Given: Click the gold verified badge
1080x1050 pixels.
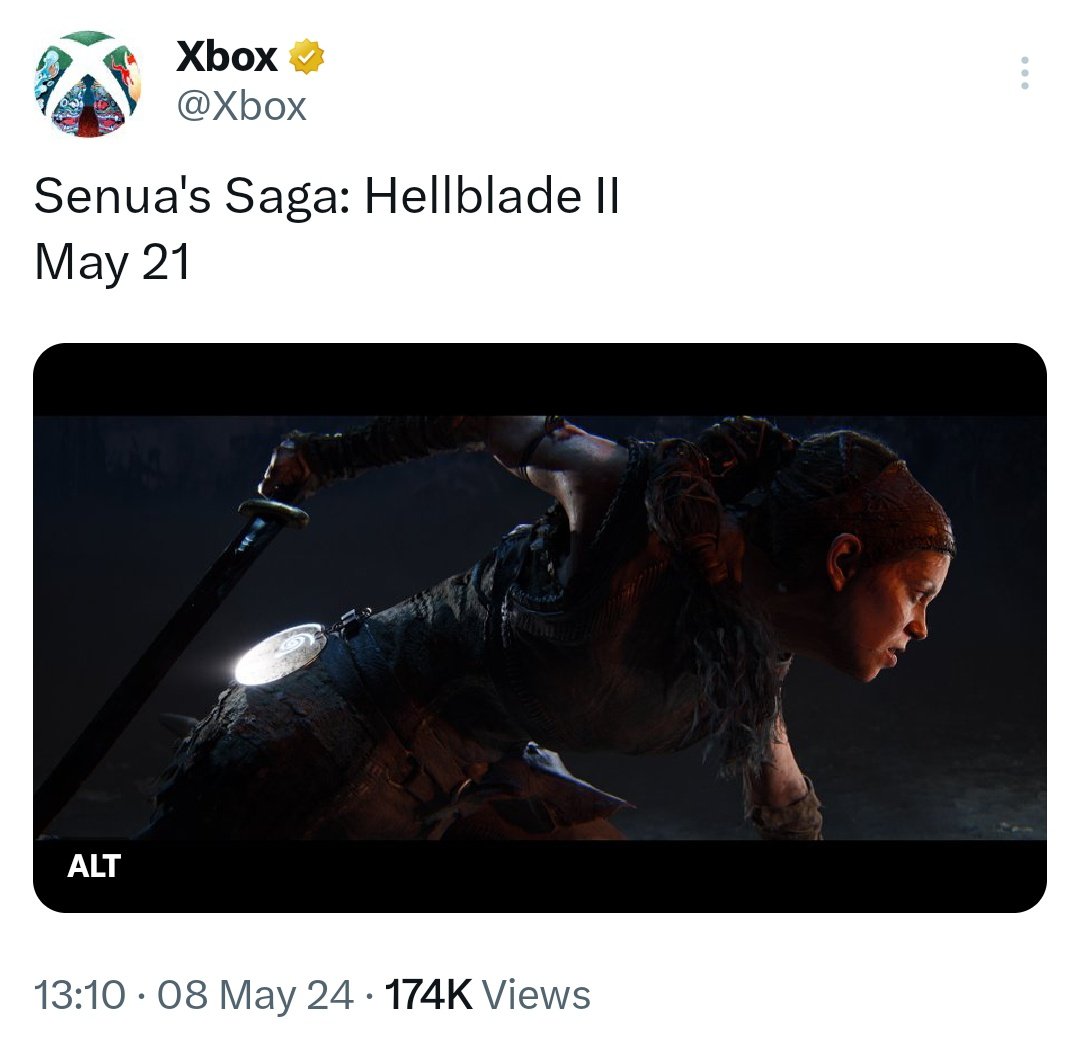Looking at the screenshot, I should pos(306,59).
